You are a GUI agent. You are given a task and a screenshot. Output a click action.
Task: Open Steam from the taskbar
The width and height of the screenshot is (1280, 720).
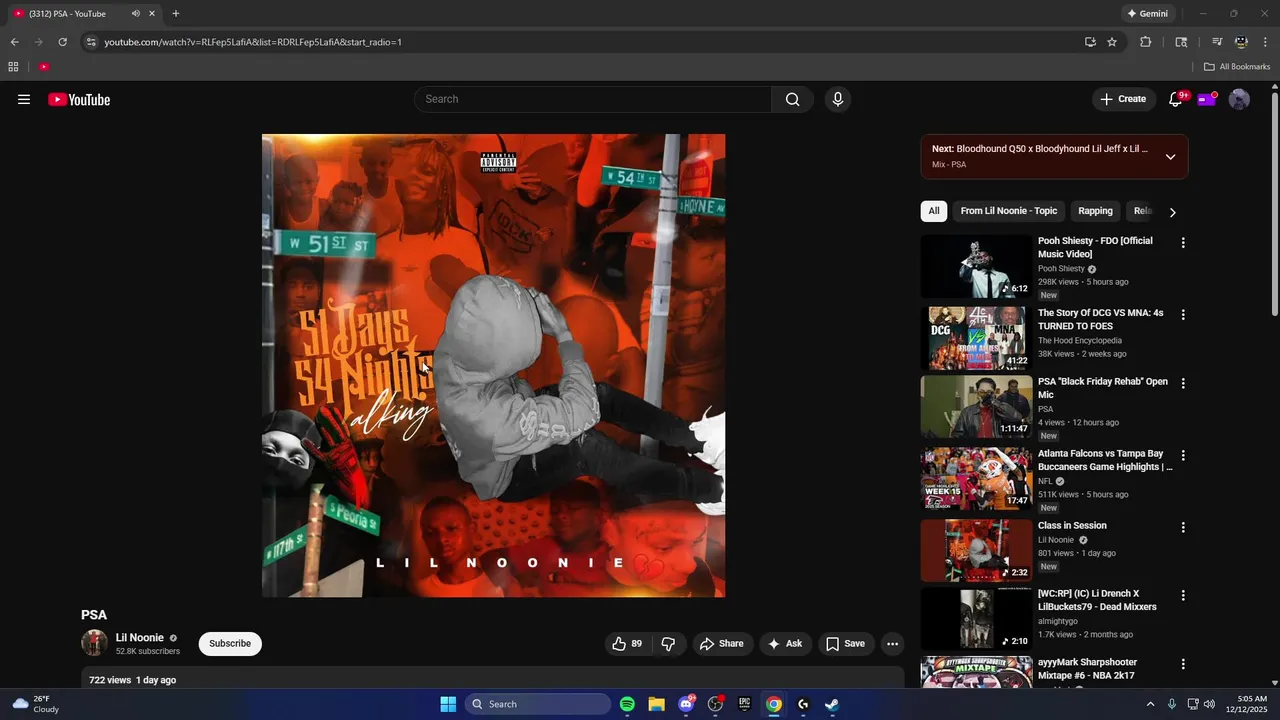tap(831, 704)
